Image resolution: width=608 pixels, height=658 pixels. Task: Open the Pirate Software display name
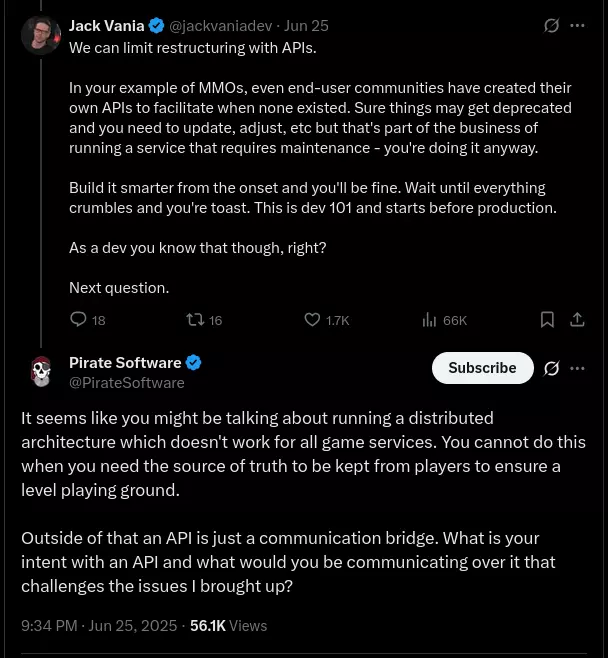[x=125, y=363]
